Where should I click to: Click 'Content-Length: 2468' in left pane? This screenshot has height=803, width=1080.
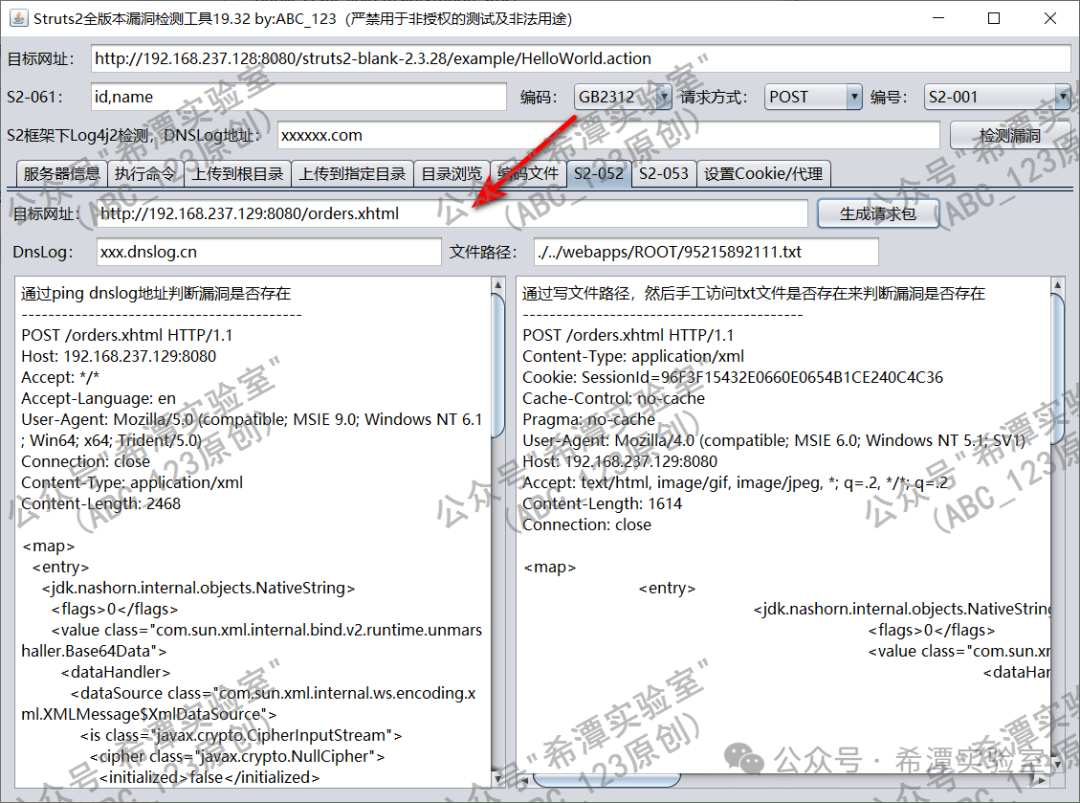click(x=101, y=503)
